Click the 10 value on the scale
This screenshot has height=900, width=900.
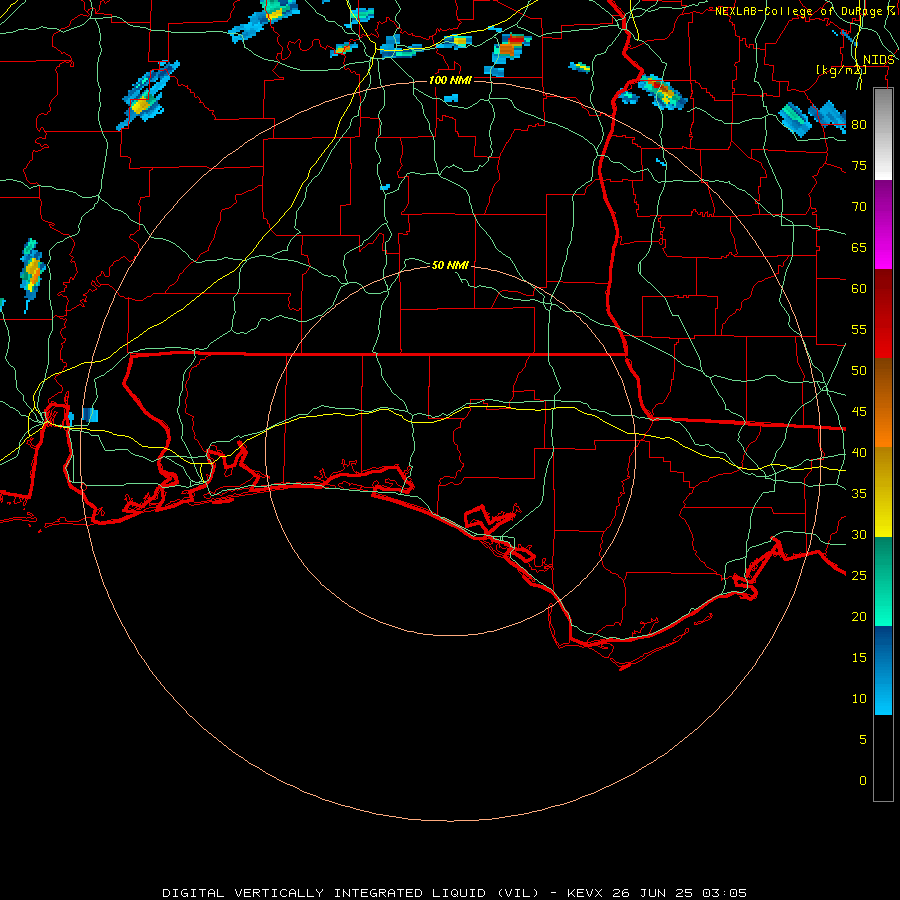point(859,699)
